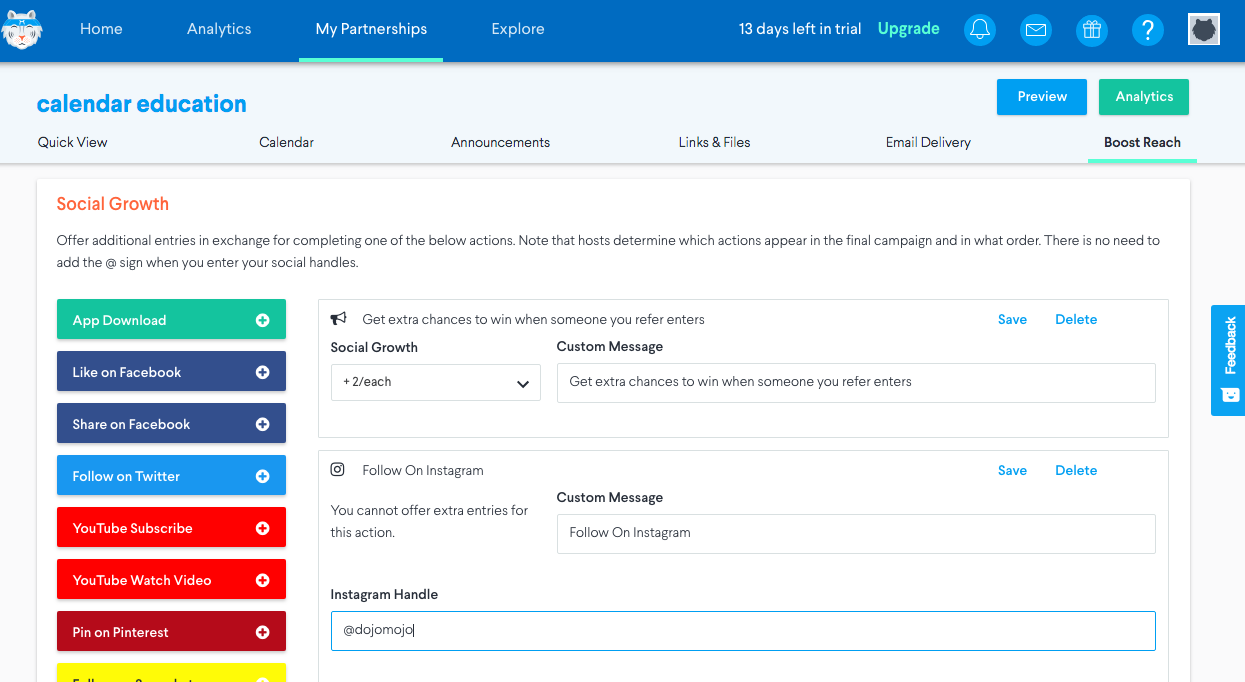Open the Feedback side tab
Image resolution: width=1245 pixels, height=682 pixels.
1229,360
